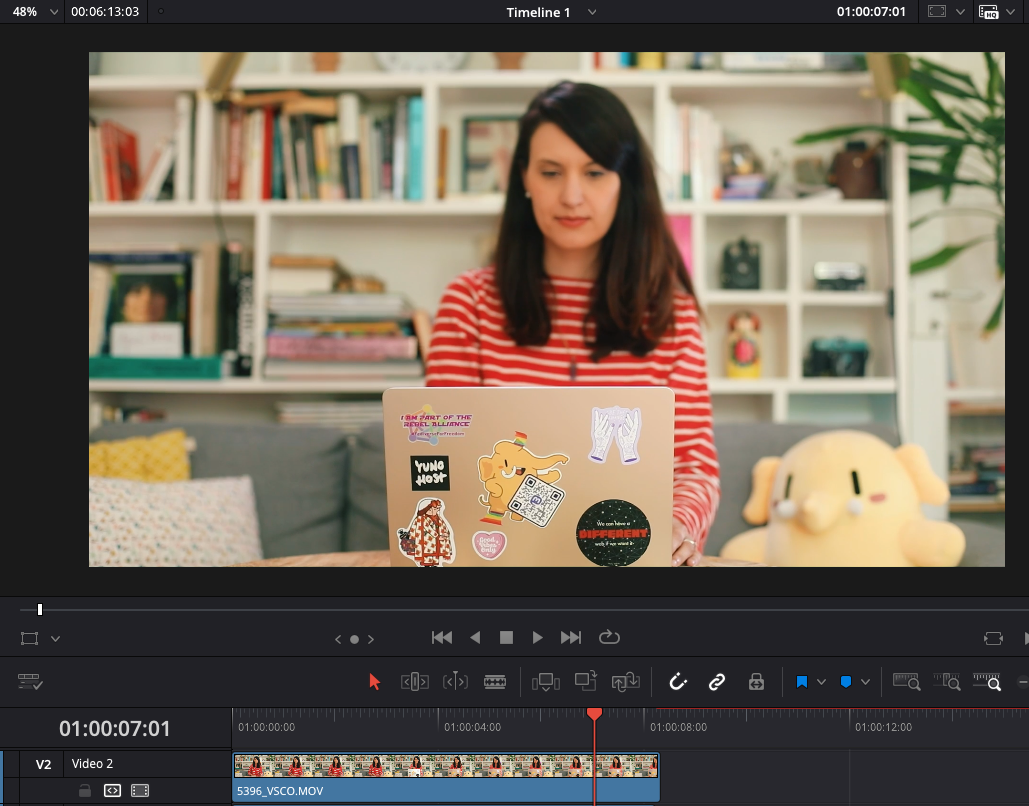Viewport: 1029px width, 806px height.
Task: Toggle position lock icon
Action: (756, 682)
